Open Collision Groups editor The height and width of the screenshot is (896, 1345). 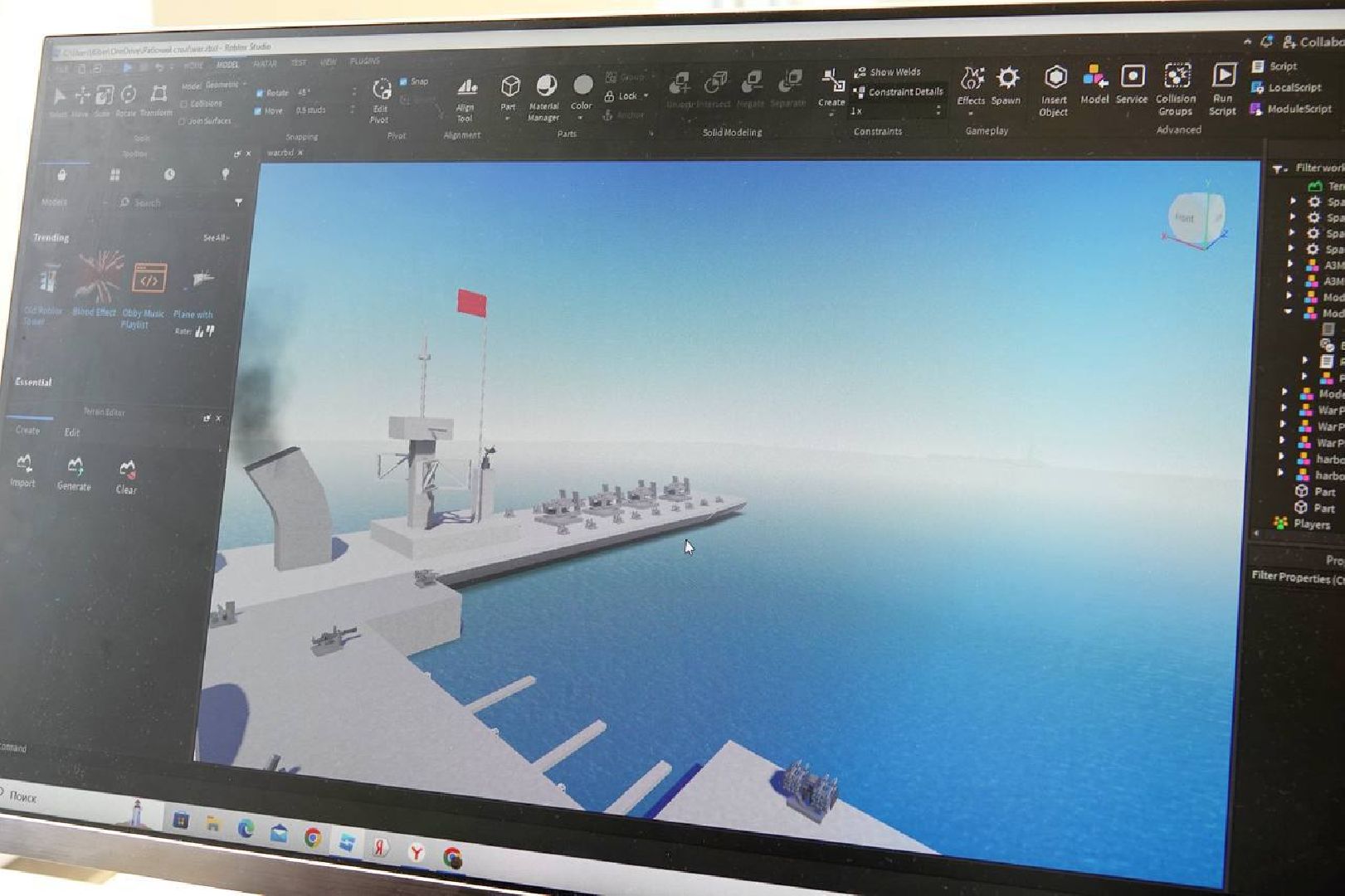click(x=1177, y=77)
